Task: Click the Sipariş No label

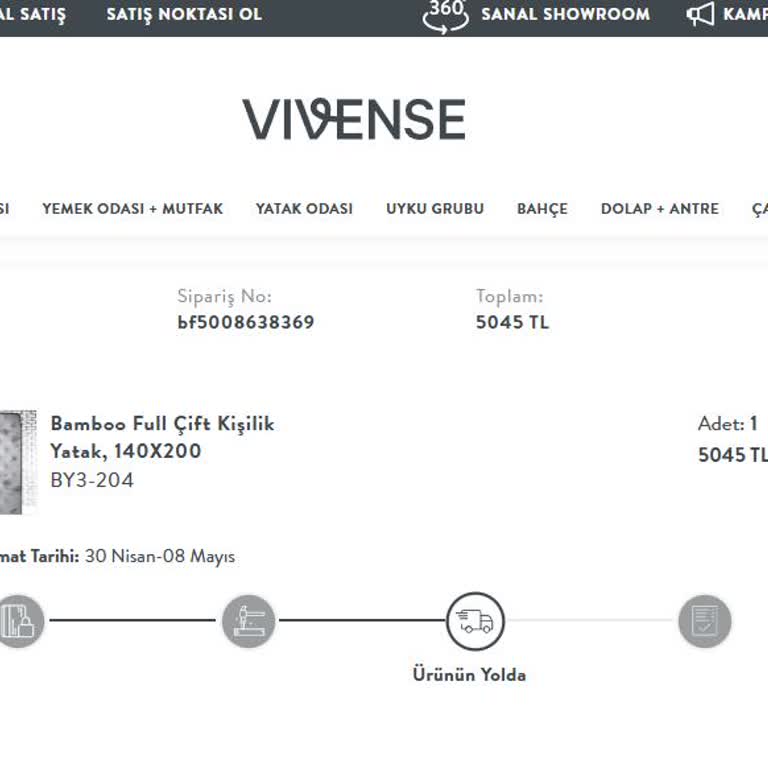Action: (224, 297)
